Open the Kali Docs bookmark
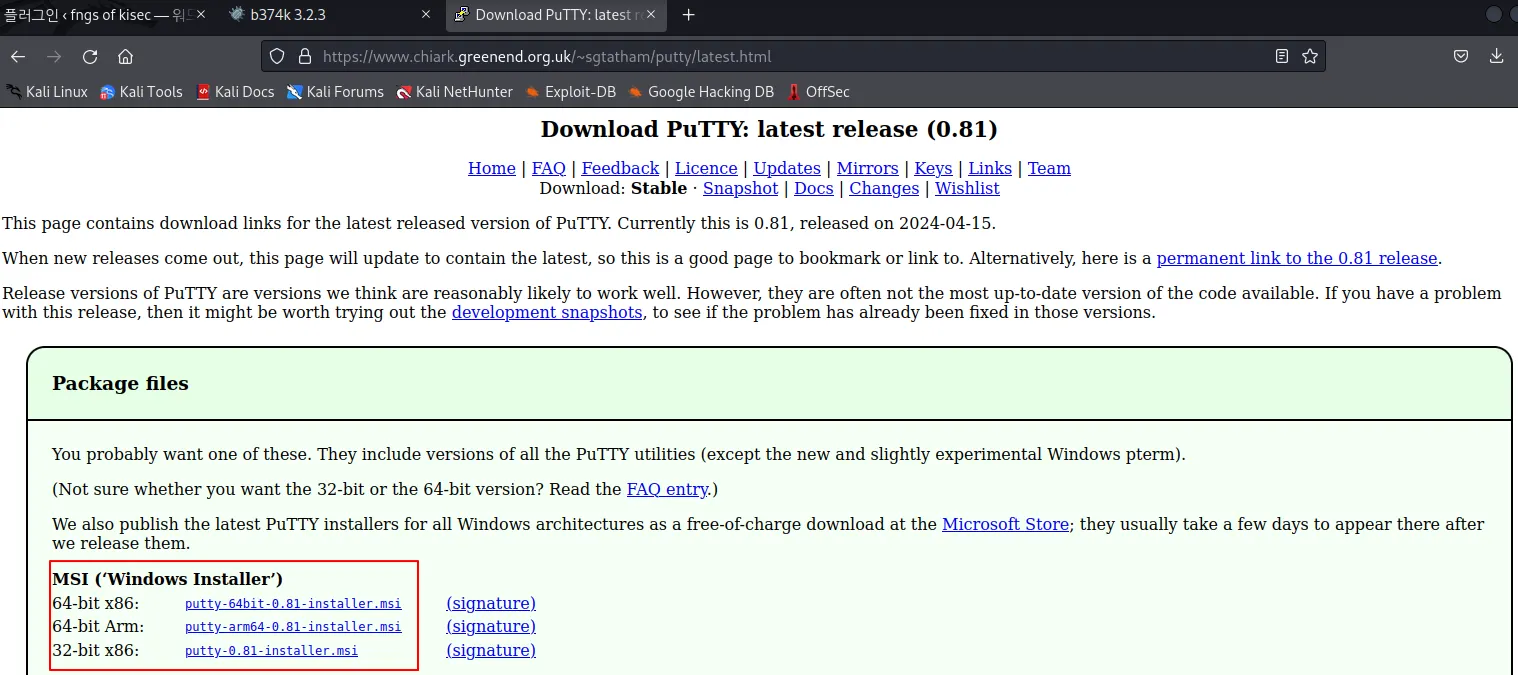Screen dimensions: 1518x675 [235, 91]
